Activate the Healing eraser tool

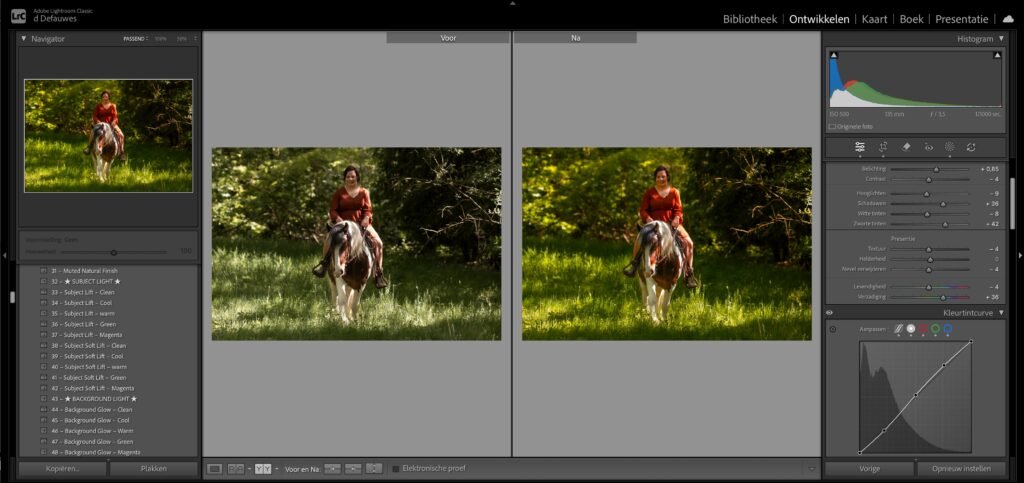[x=906, y=147]
